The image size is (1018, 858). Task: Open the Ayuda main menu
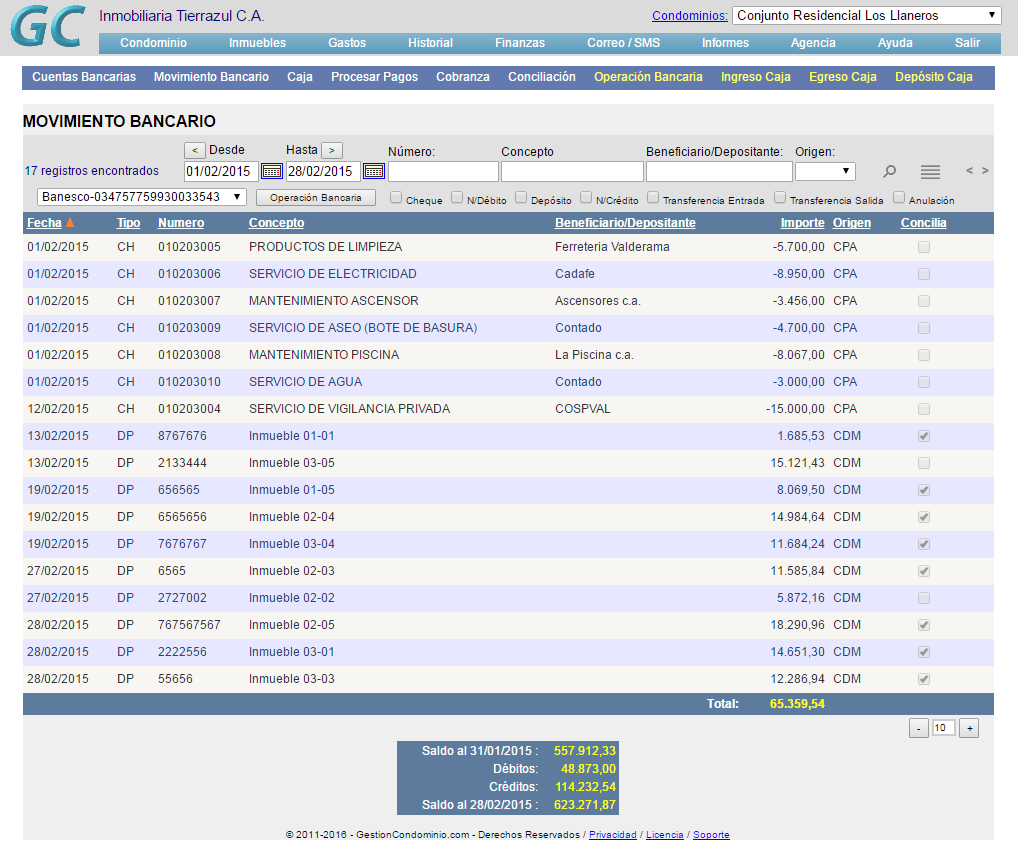pos(895,43)
